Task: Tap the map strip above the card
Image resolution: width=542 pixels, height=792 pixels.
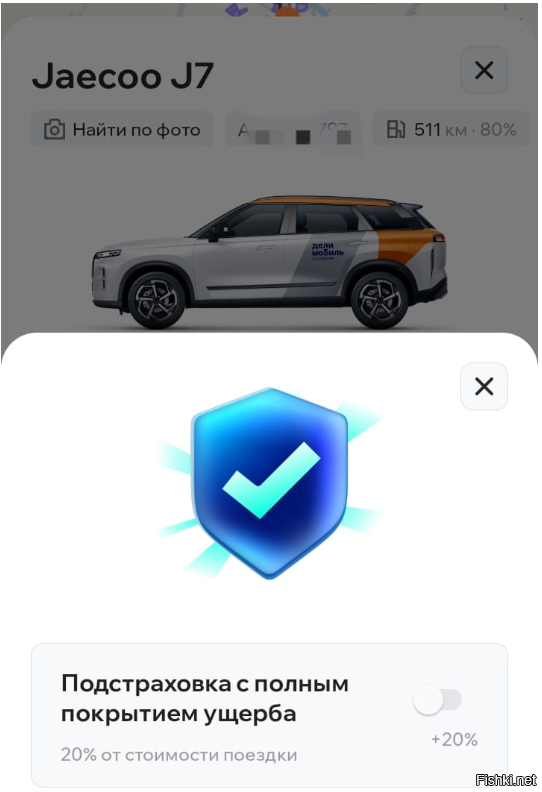Action: [x=269, y=9]
